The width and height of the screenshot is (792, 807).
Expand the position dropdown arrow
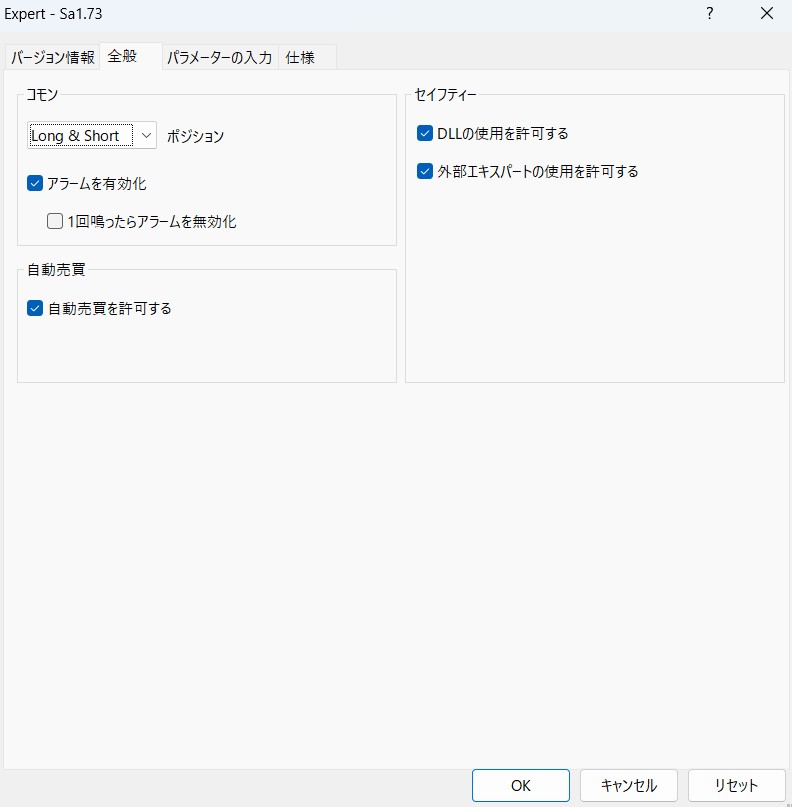point(146,135)
